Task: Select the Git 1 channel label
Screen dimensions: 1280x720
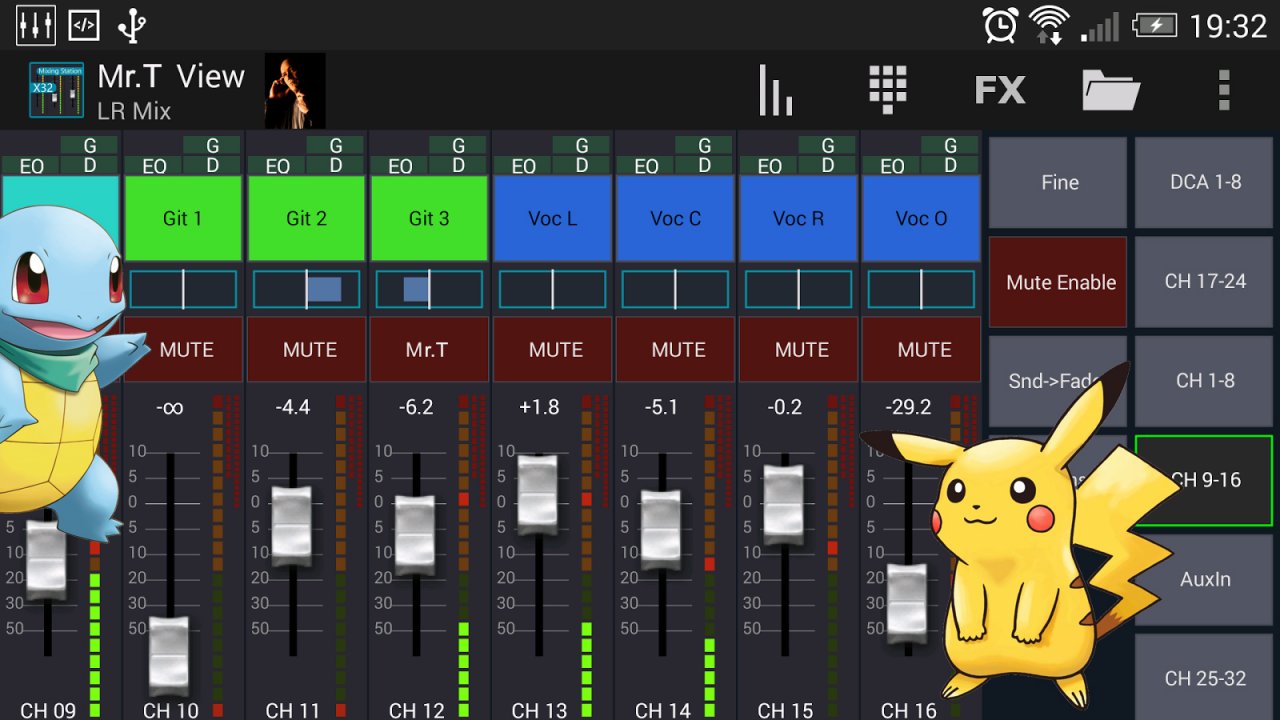Action: (184, 219)
